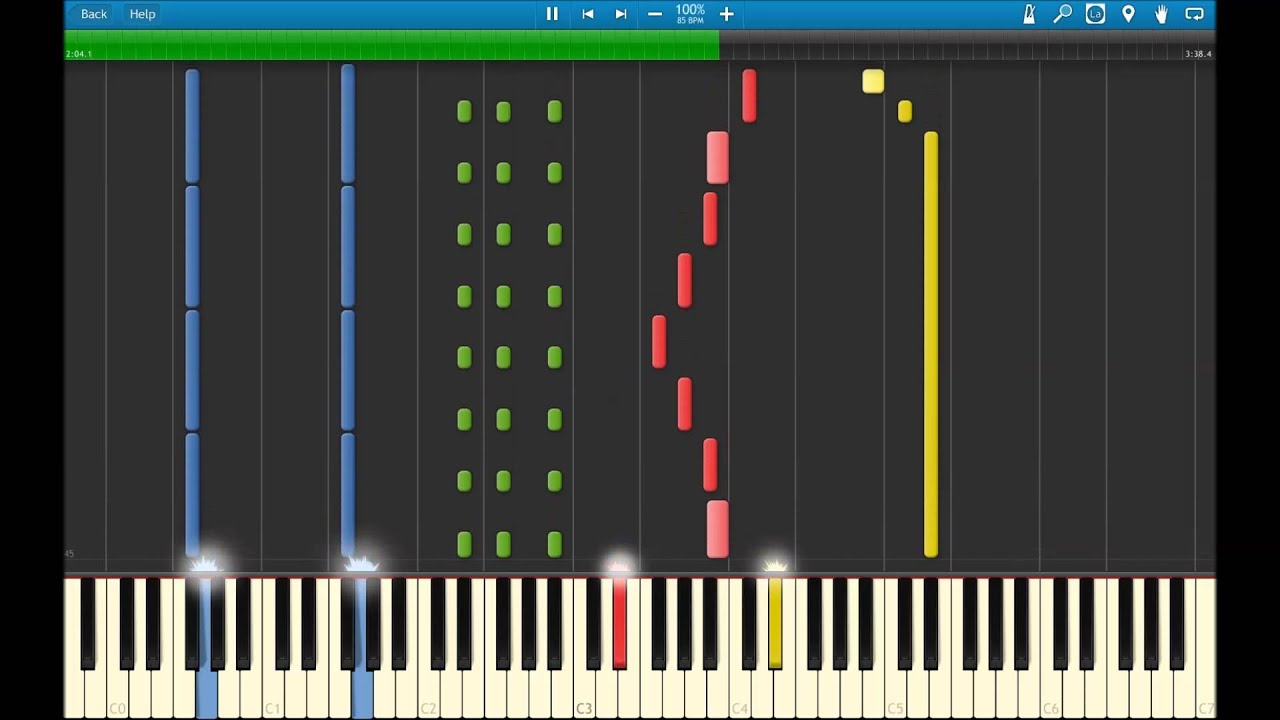Open the zoom magnifier tool
1280x720 pixels.
coord(1062,14)
